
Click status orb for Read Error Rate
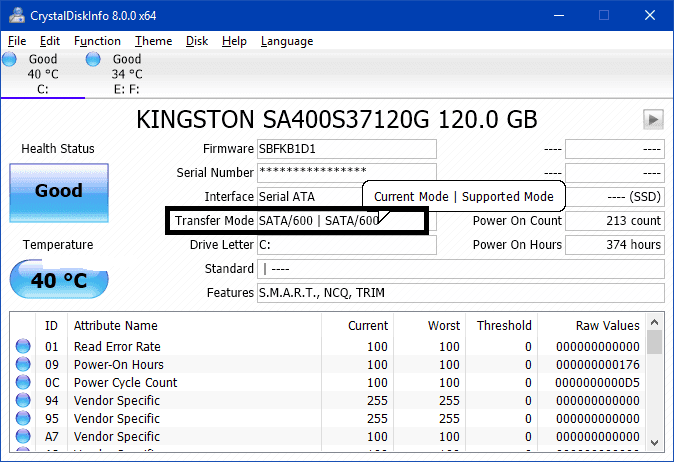23,346
